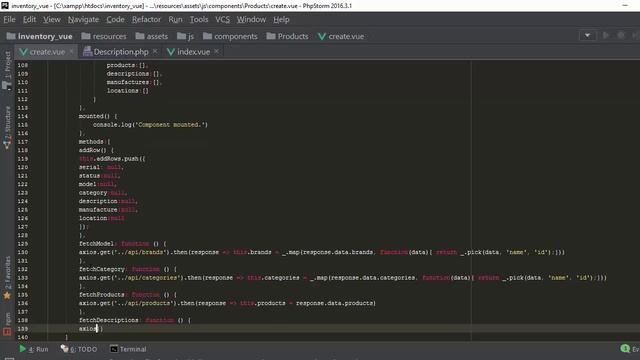Open the Run menu
The height and width of the screenshot is (360, 640).
click(x=175, y=20)
